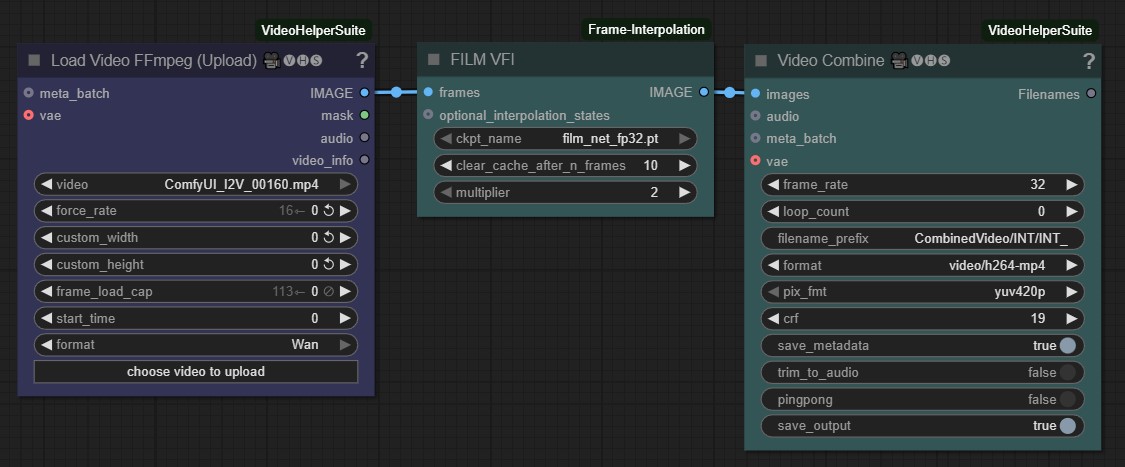Open help for Load Video FFmpeg node
Image resolution: width=1125 pixels, height=467 pixels.
click(x=362, y=61)
